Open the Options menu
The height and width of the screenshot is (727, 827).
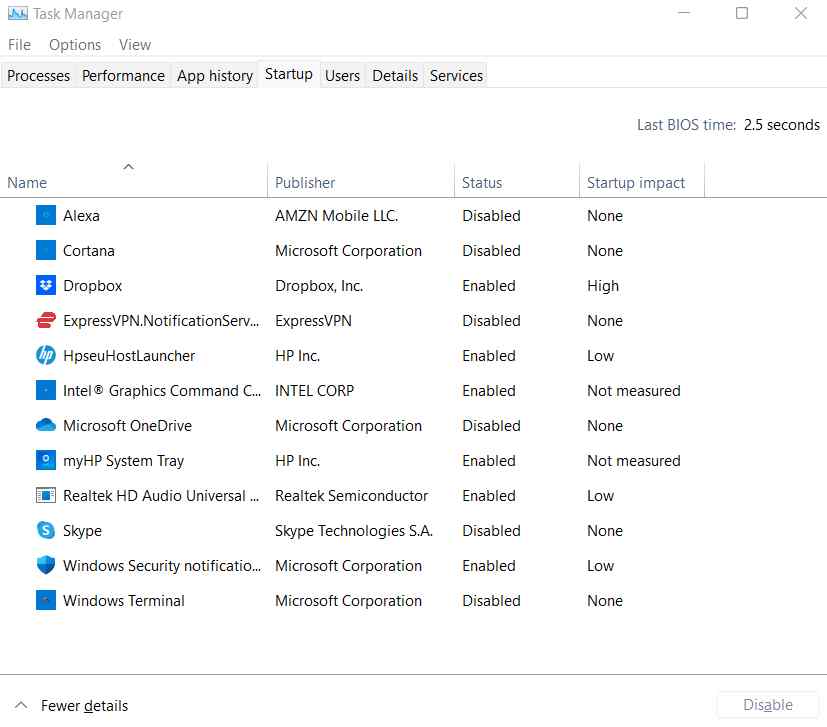coord(75,45)
